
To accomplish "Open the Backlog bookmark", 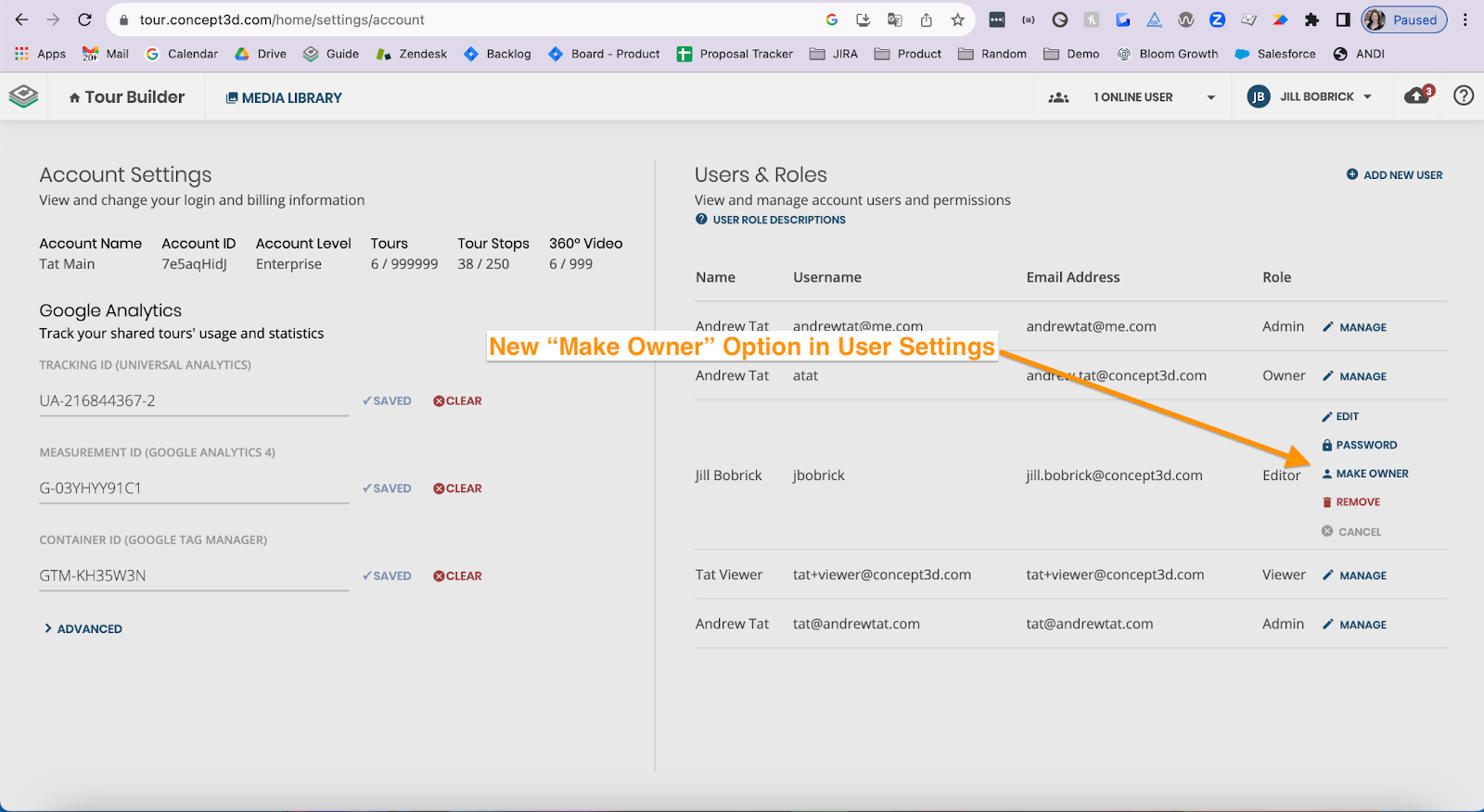I will tap(496, 54).
